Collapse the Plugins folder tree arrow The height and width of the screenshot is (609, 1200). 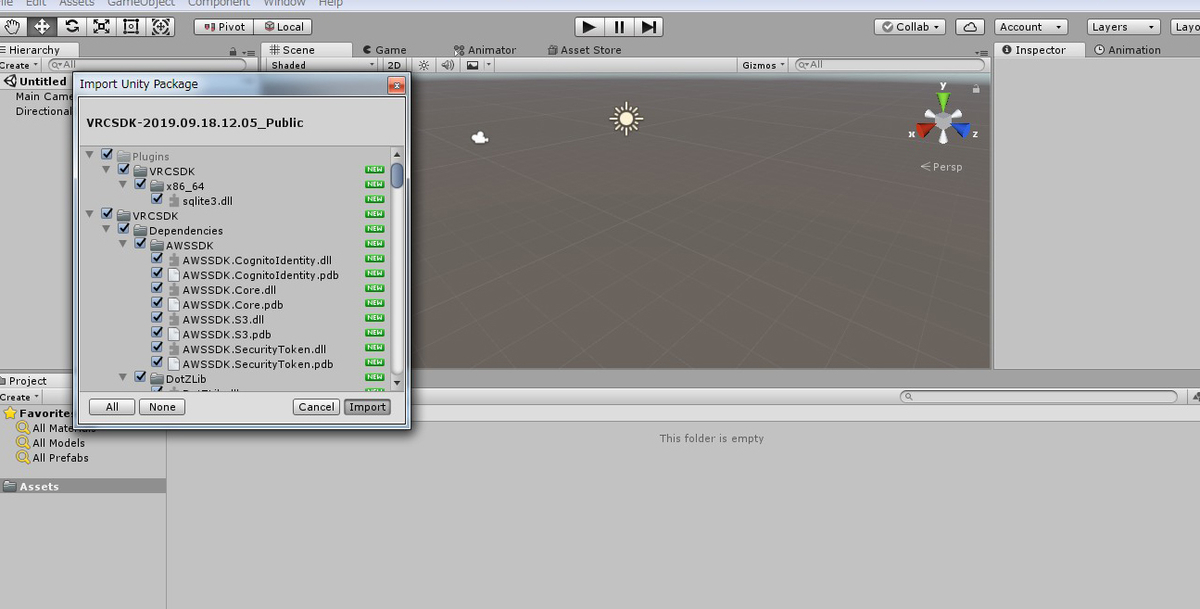pyautogui.click(x=90, y=156)
